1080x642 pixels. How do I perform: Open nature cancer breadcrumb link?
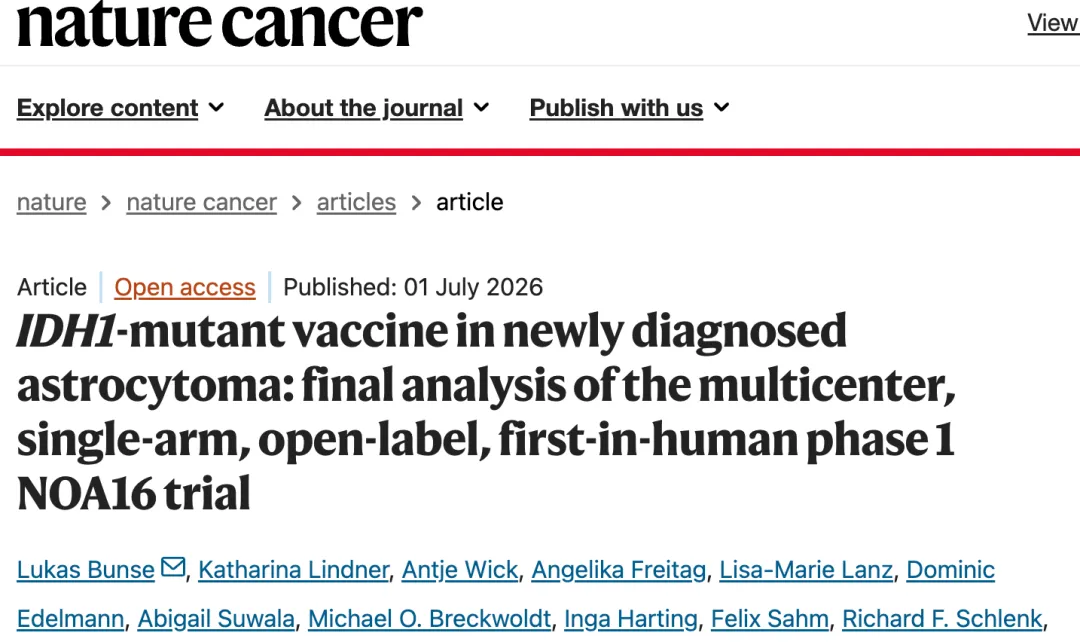[x=202, y=203]
